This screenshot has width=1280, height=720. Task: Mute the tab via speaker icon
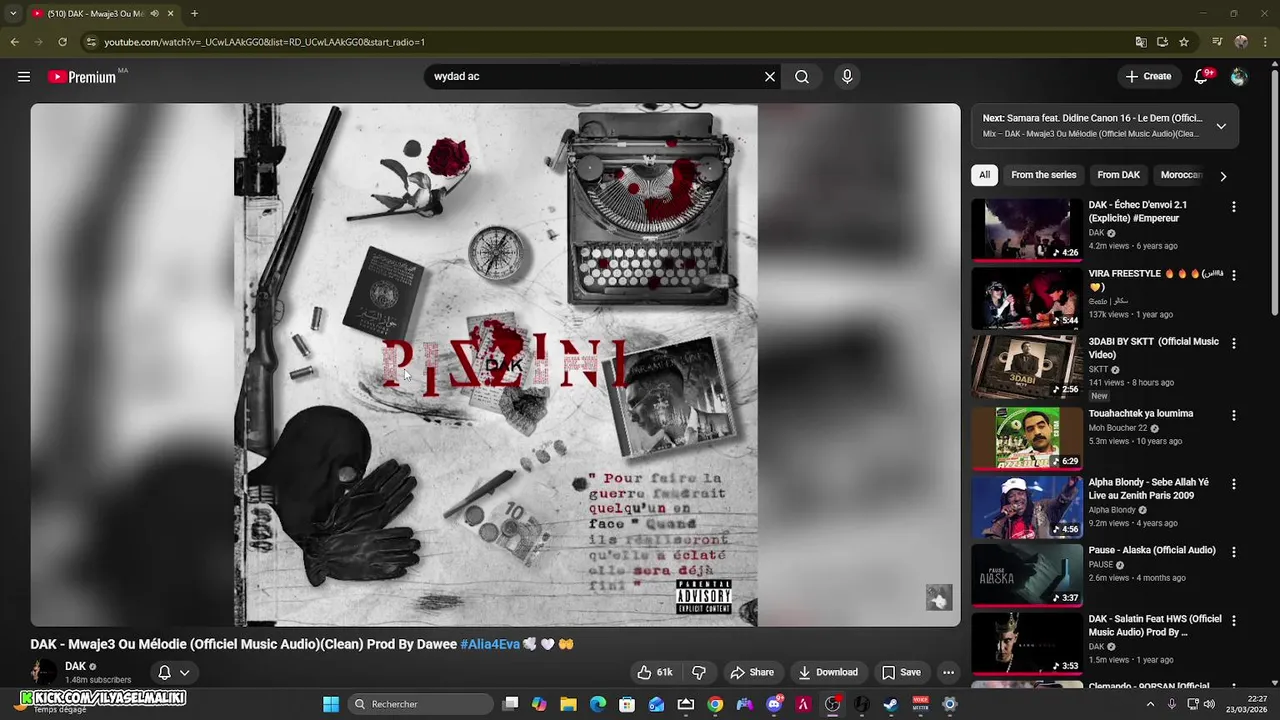click(155, 14)
